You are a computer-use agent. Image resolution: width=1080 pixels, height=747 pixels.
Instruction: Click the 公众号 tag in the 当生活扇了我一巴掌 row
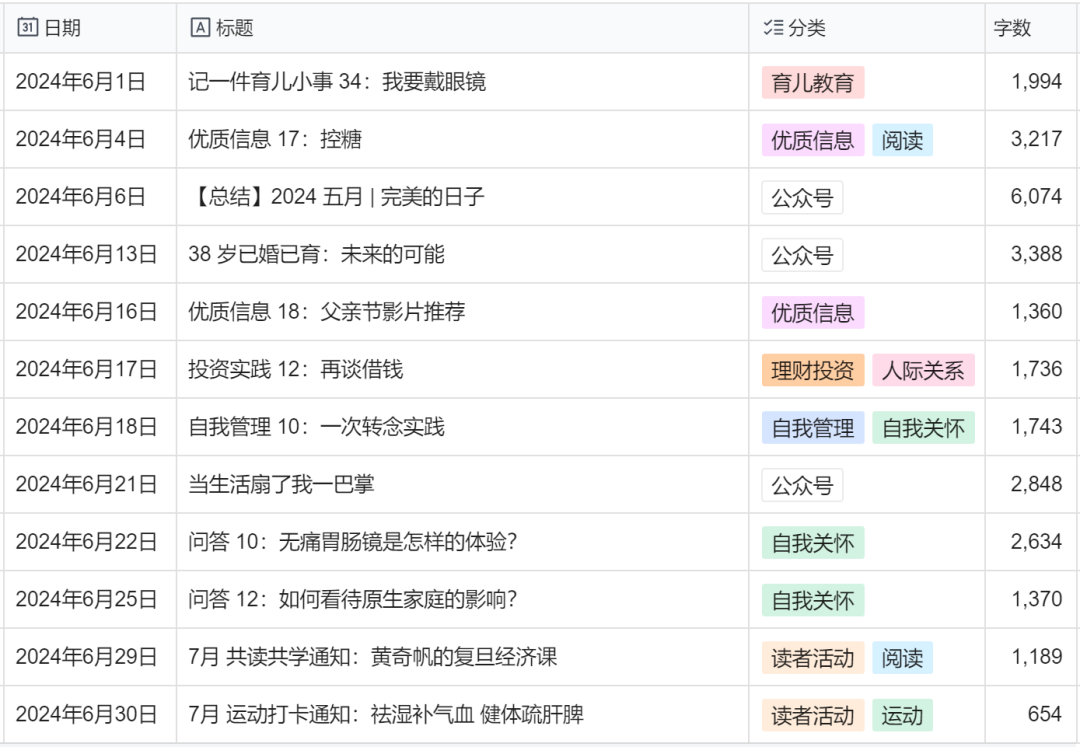tap(802, 485)
